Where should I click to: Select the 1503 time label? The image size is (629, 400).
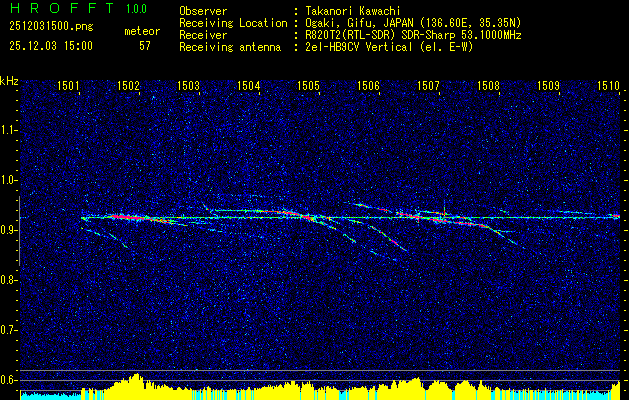click(189, 85)
